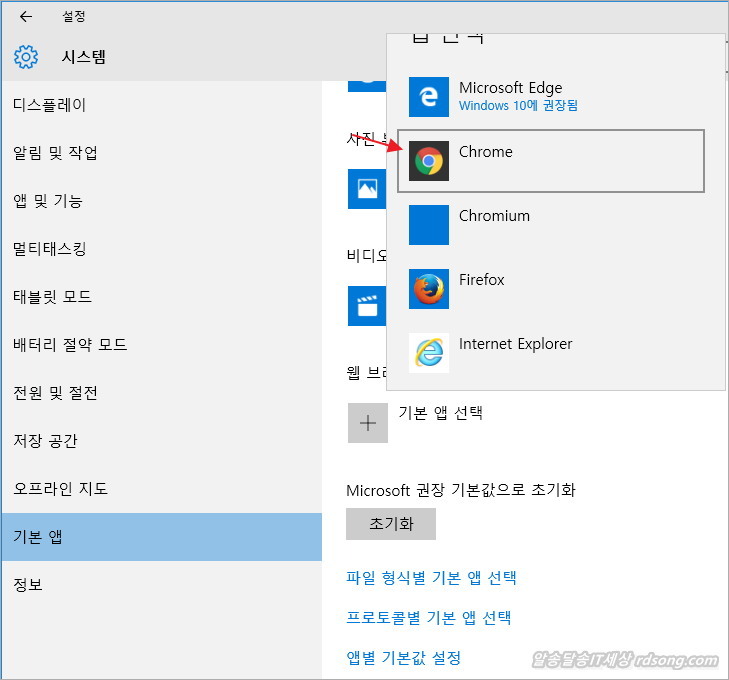Screen dimensions: 729x680
Task: Click the Microsoft Edge icon in the app list
Action: point(429,97)
